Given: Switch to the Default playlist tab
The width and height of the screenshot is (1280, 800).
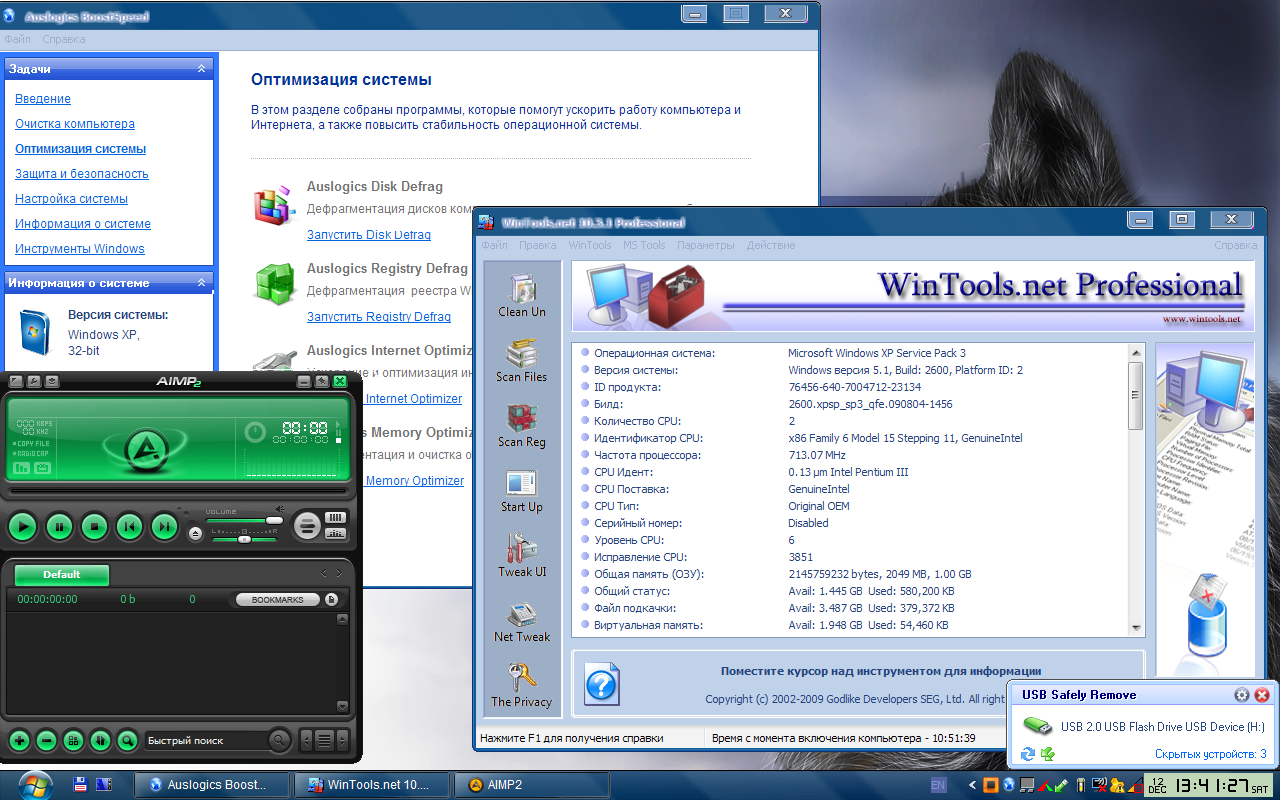Looking at the screenshot, I should tap(61, 575).
